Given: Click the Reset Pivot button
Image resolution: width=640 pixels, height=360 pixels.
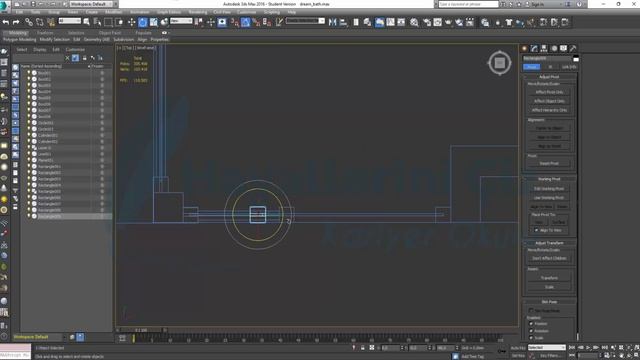Looking at the screenshot, I should point(549,164).
